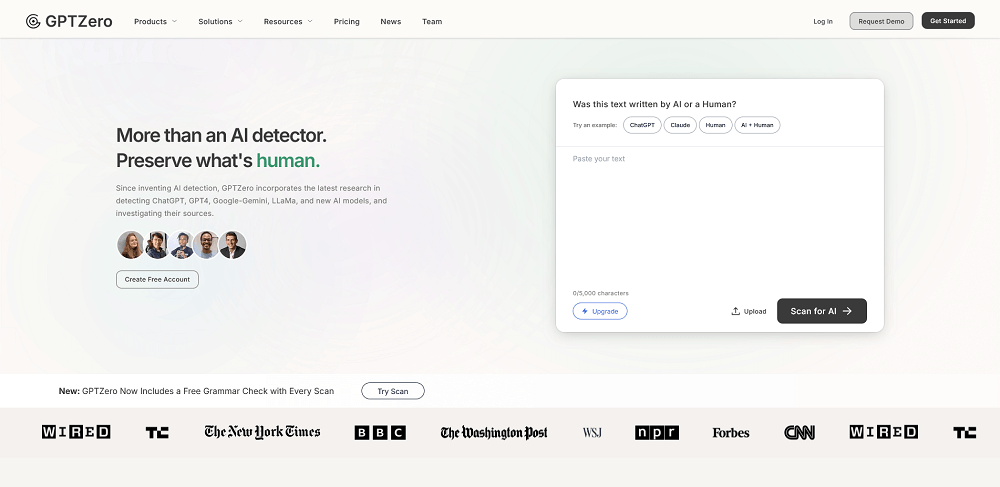Click the Forbes logo
The width and height of the screenshot is (1000, 487).
[x=731, y=433]
